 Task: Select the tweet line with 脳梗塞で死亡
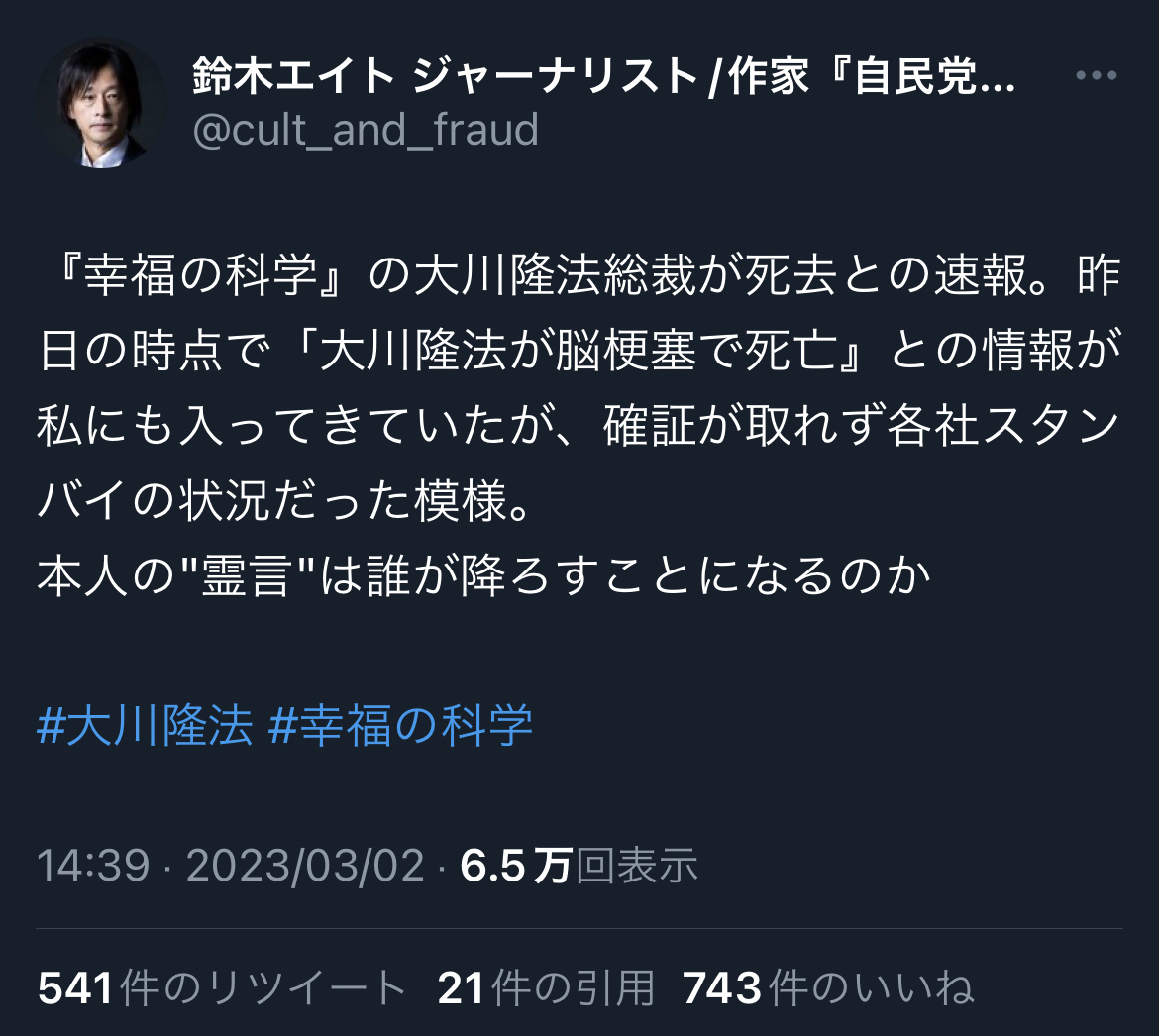(x=579, y=351)
